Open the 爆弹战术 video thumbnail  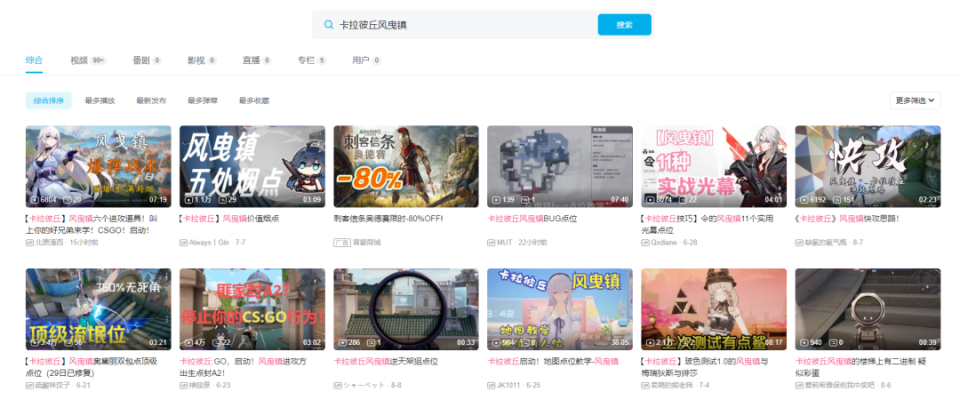(99, 167)
